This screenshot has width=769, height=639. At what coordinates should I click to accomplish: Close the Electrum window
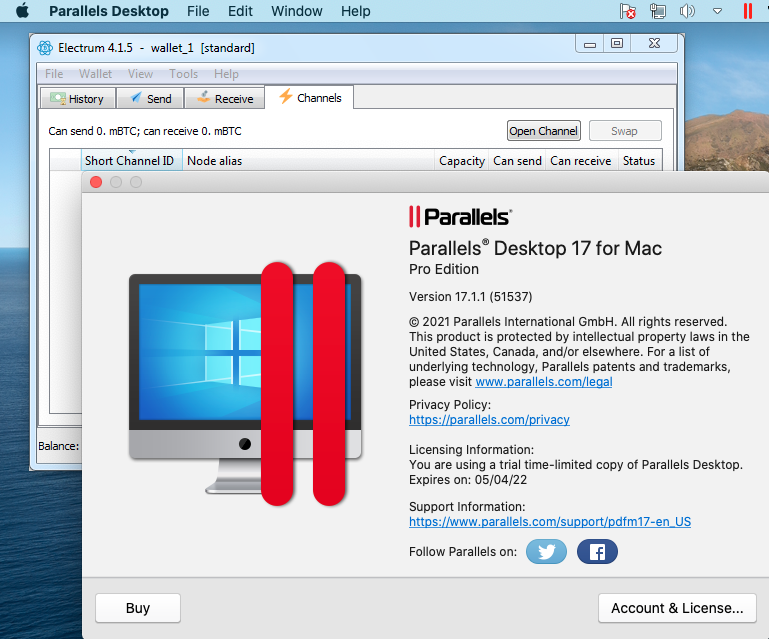(x=654, y=44)
